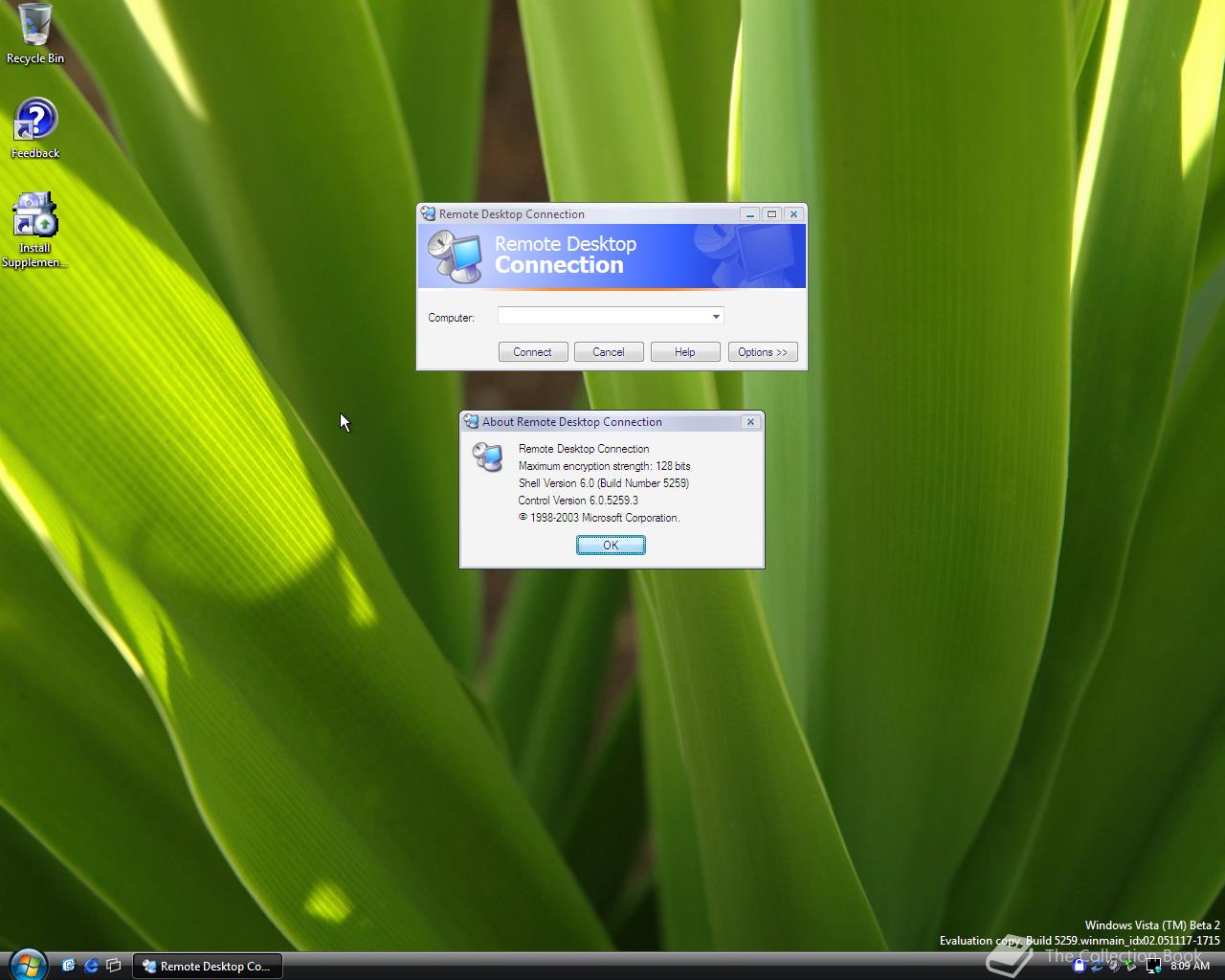Minimize the Remote Desktop Connection window

click(x=750, y=214)
